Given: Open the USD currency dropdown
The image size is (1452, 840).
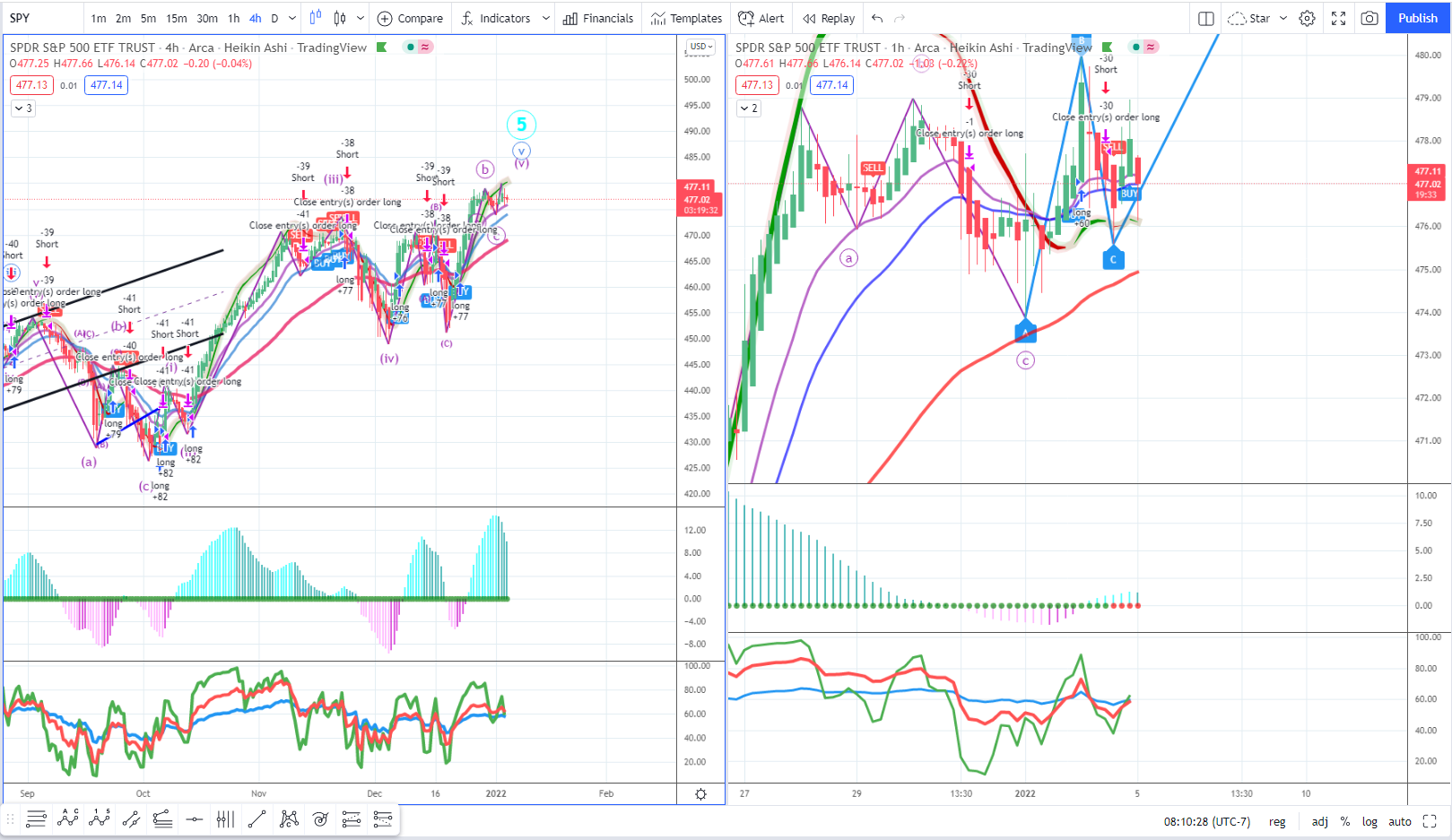Looking at the screenshot, I should tap(701, 47).
